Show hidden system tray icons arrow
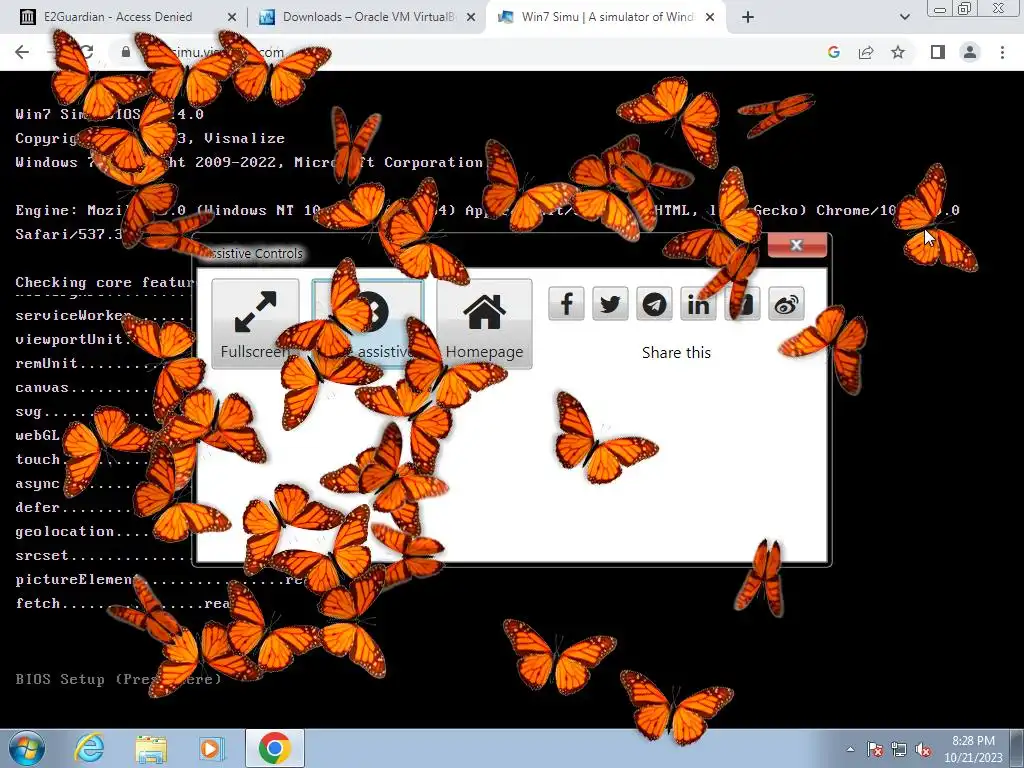The image size is (1024, 768). click(x=850, y=749)
